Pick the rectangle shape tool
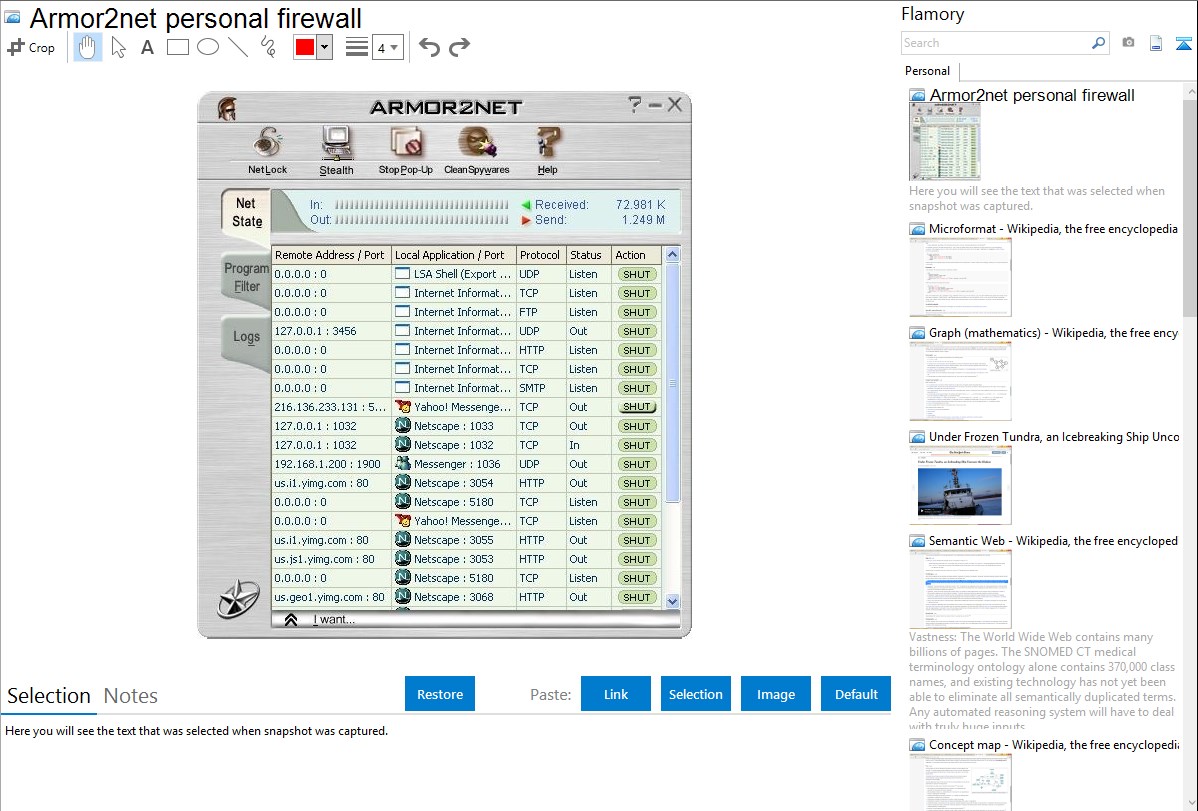 pyautogui.click(x=178, y=47)
